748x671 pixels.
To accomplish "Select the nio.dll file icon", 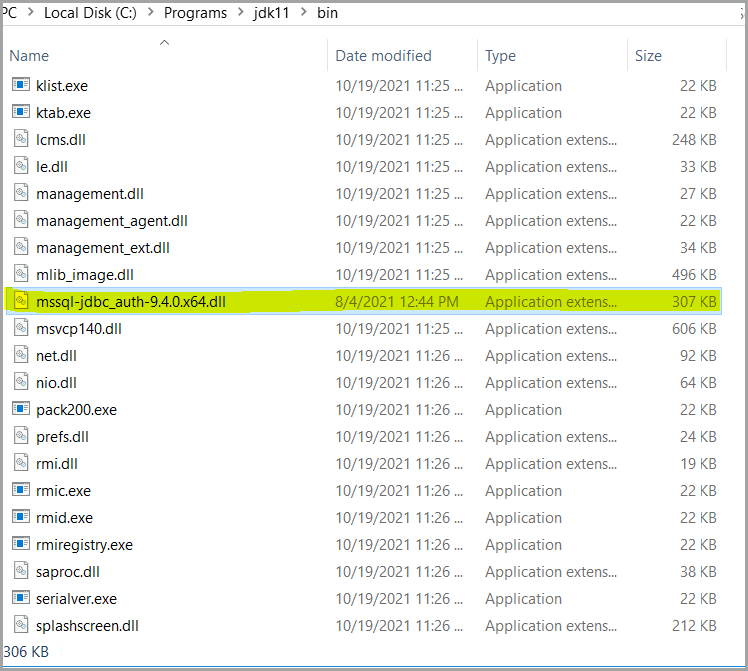I will pos(21,382).
